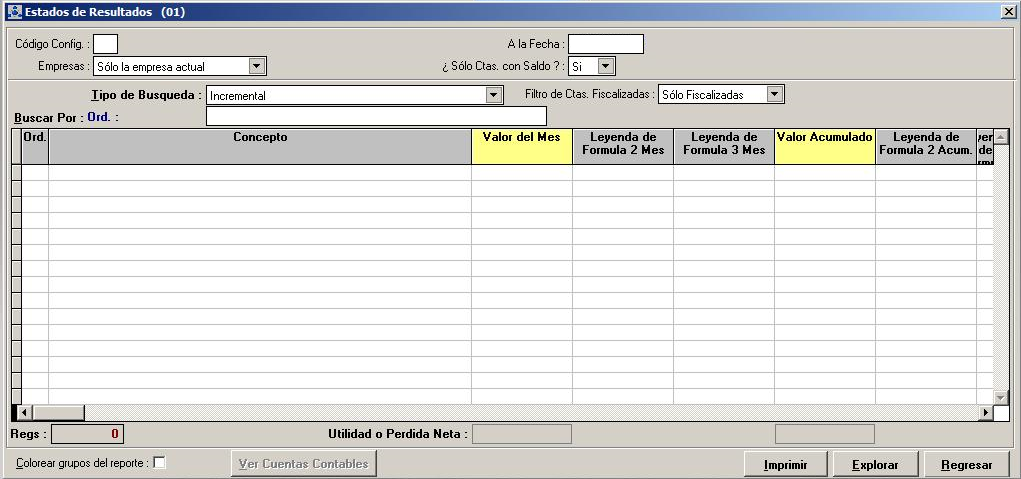Click the Explorar button

pyautogui.click(x=874, y=465)
